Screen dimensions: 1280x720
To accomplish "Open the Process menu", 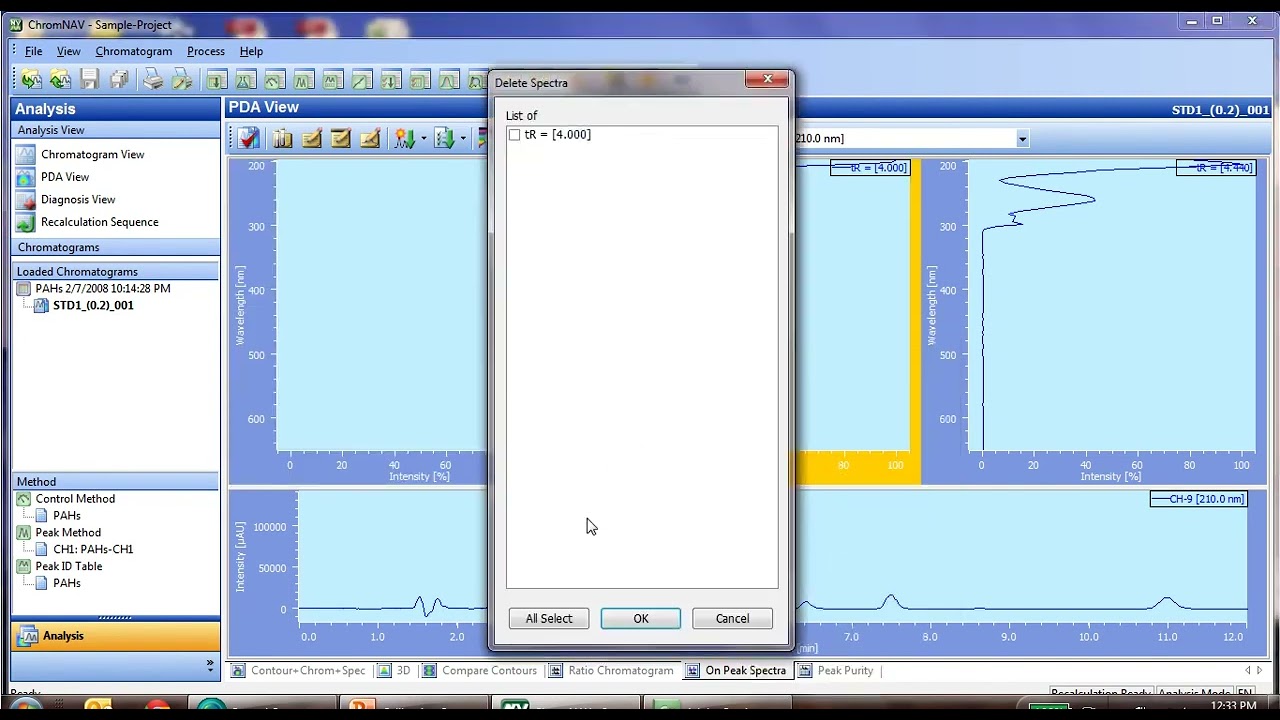I will tap(206, 51).
